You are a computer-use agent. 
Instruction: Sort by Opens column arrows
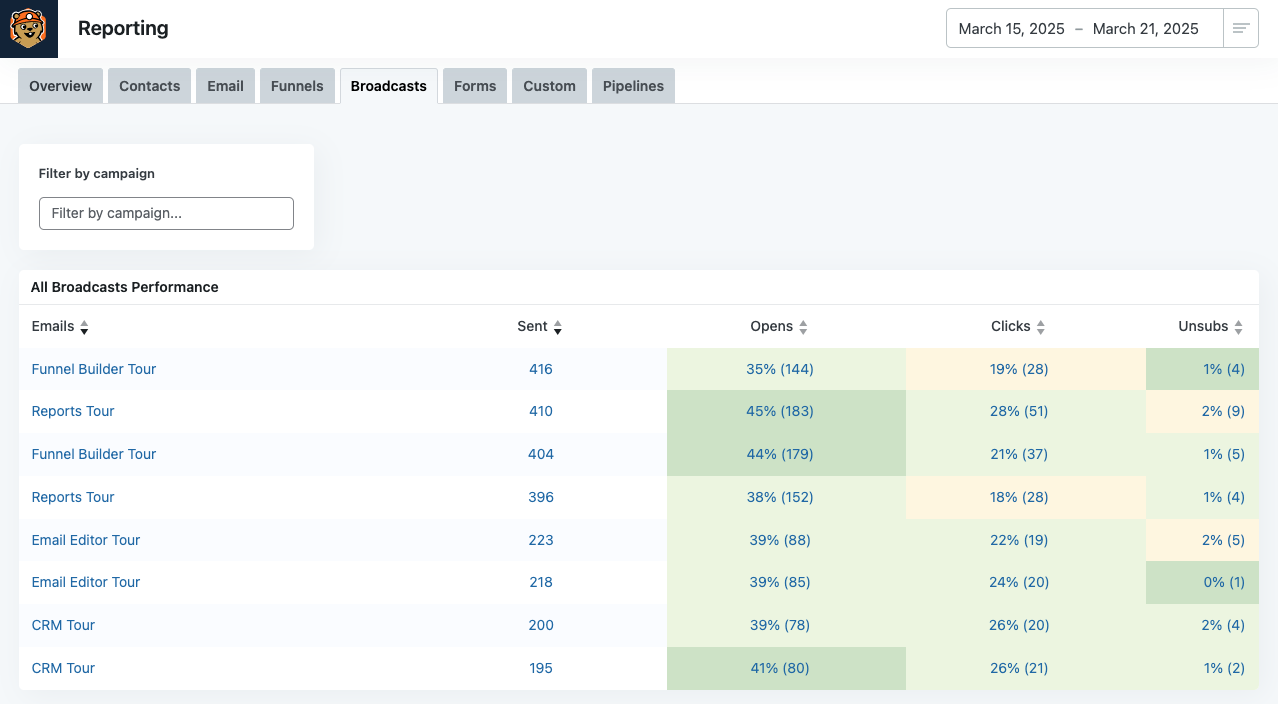click(803, 327)
